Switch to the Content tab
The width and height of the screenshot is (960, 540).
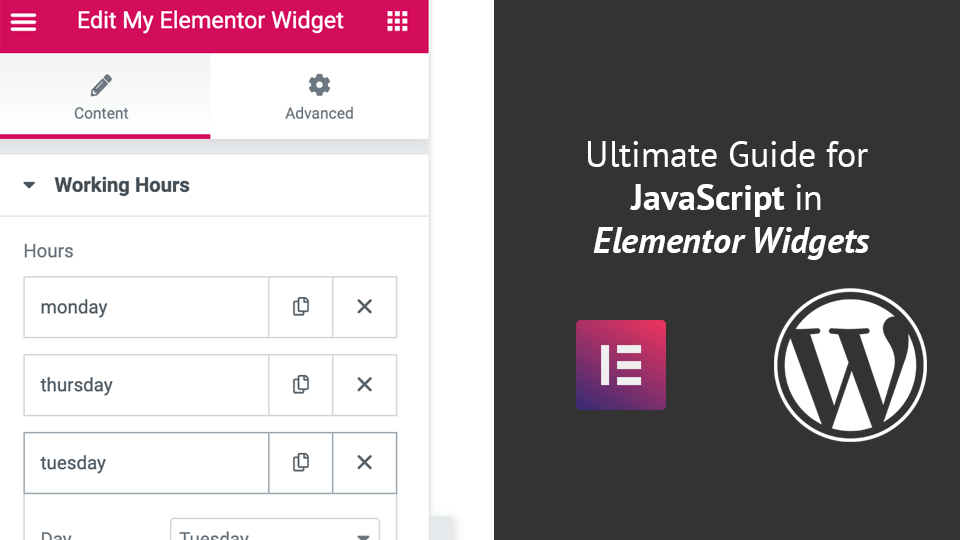pyautogui.click(x=105, y=96)
